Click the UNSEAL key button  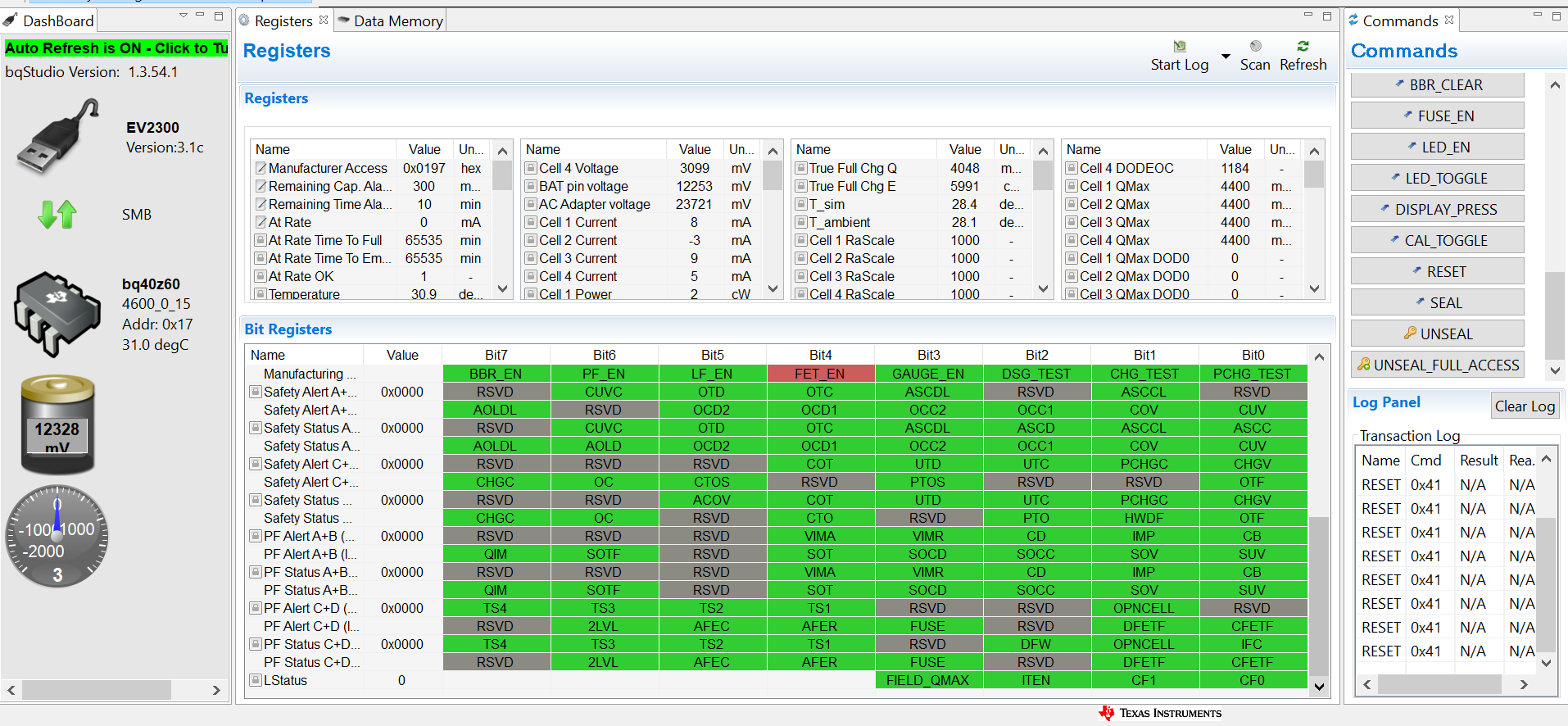click(x=1438, y=334)
